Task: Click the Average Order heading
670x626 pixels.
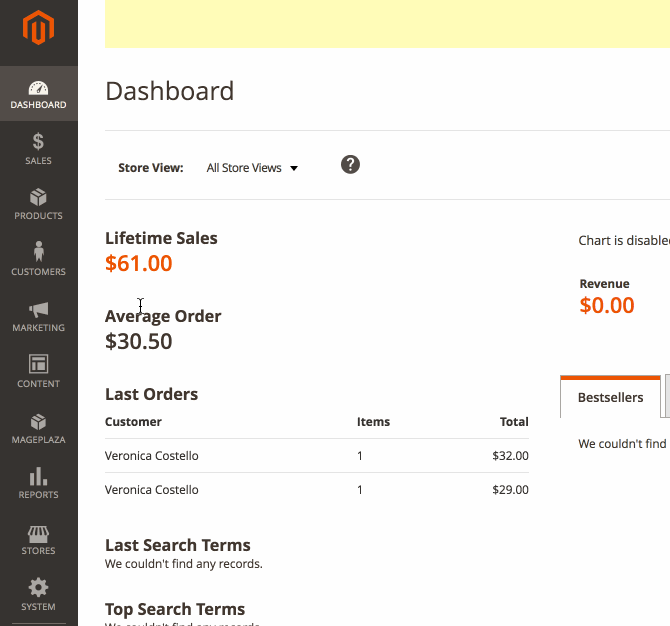Action: pos(163,316)
